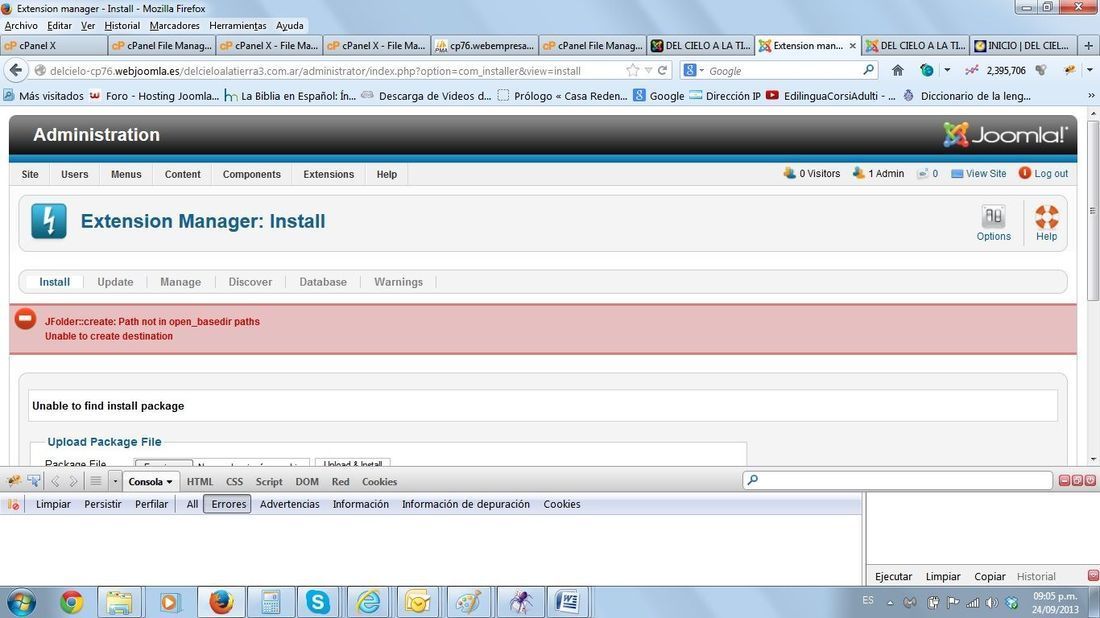The image size is (1100, 618).
Task: Click Firebug forward history arrow
Action: click(x=72, y=481)
